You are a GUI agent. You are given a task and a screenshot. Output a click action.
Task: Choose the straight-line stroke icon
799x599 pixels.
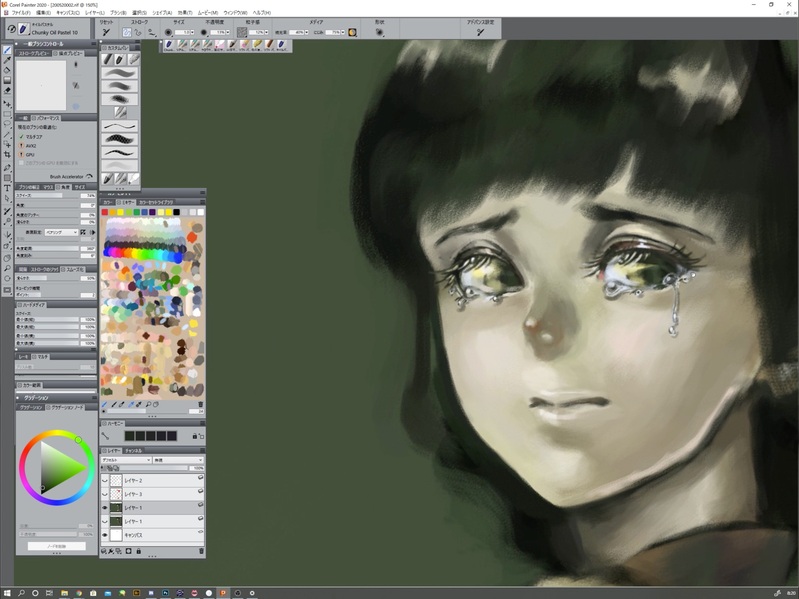[x=138, y=32]
